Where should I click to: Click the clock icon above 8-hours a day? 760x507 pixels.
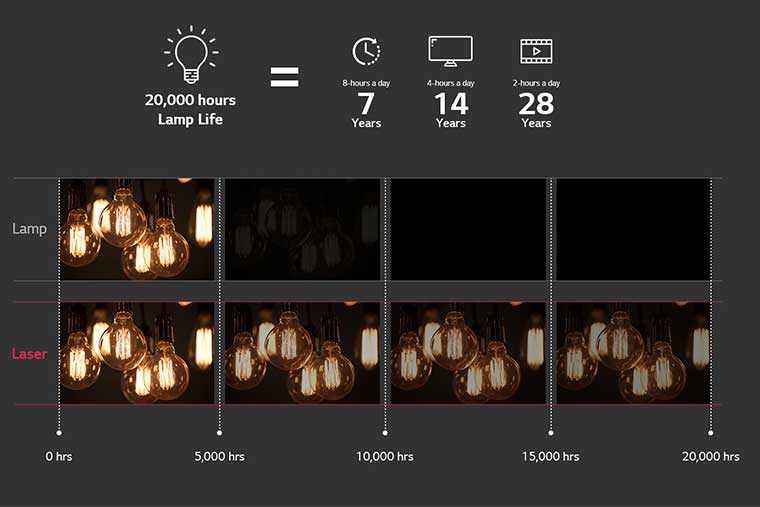[x=366, y=51]
